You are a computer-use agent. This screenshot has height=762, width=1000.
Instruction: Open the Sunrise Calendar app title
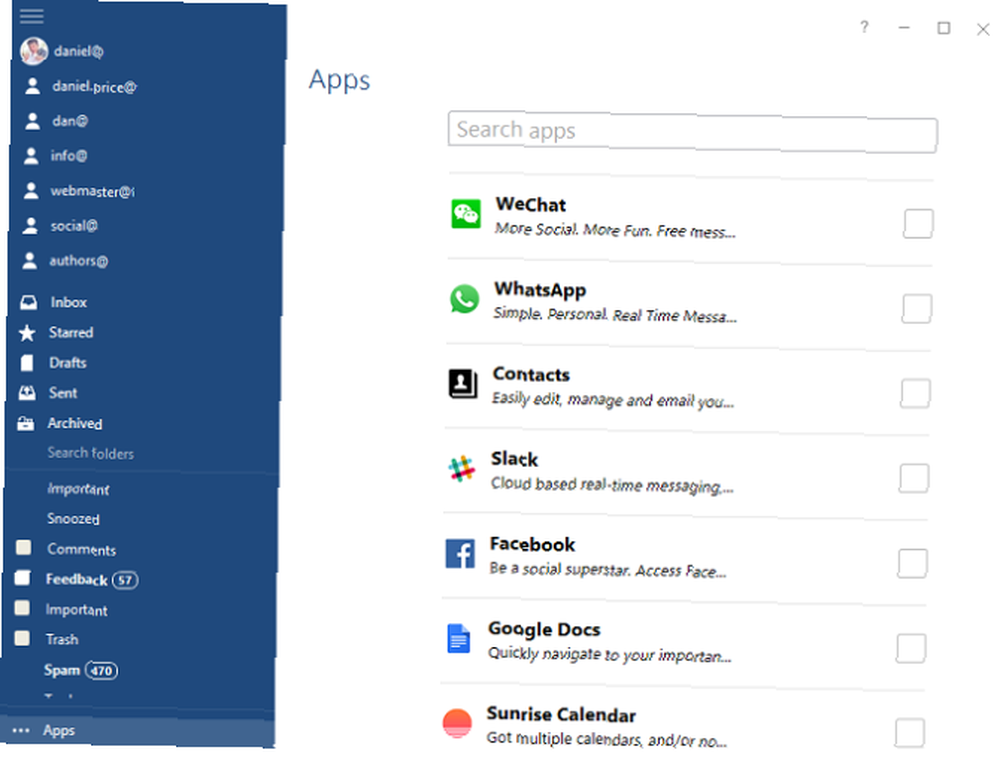pyautogui.click(x=561, y=714)
